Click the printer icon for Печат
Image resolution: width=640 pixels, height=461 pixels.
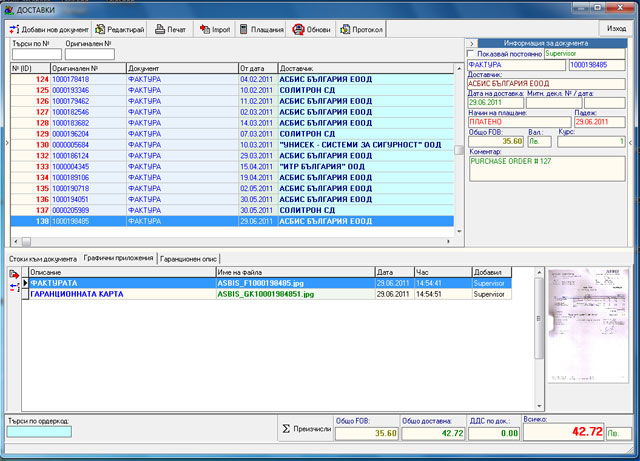(160, 29)
